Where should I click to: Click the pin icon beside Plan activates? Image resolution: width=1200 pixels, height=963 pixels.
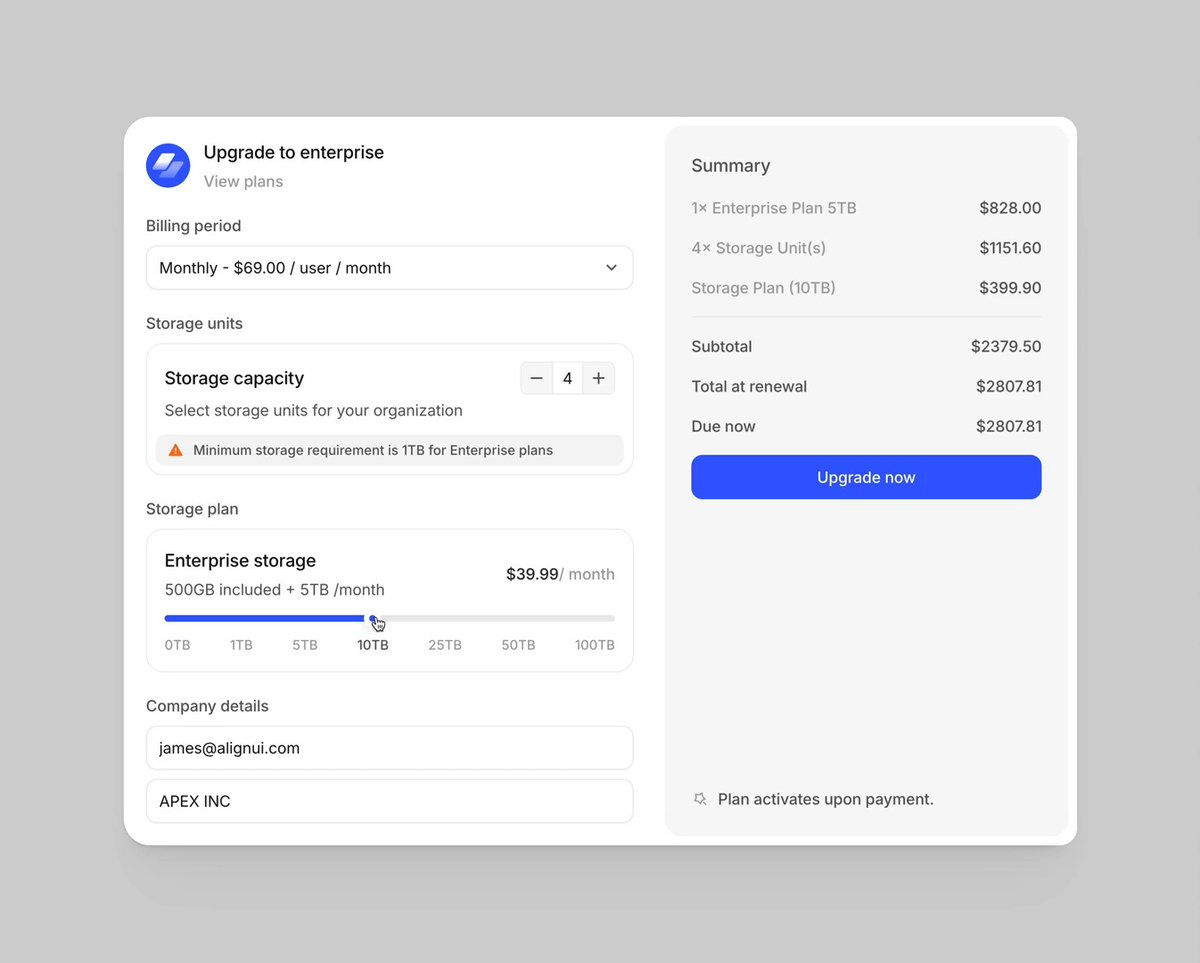700,799
